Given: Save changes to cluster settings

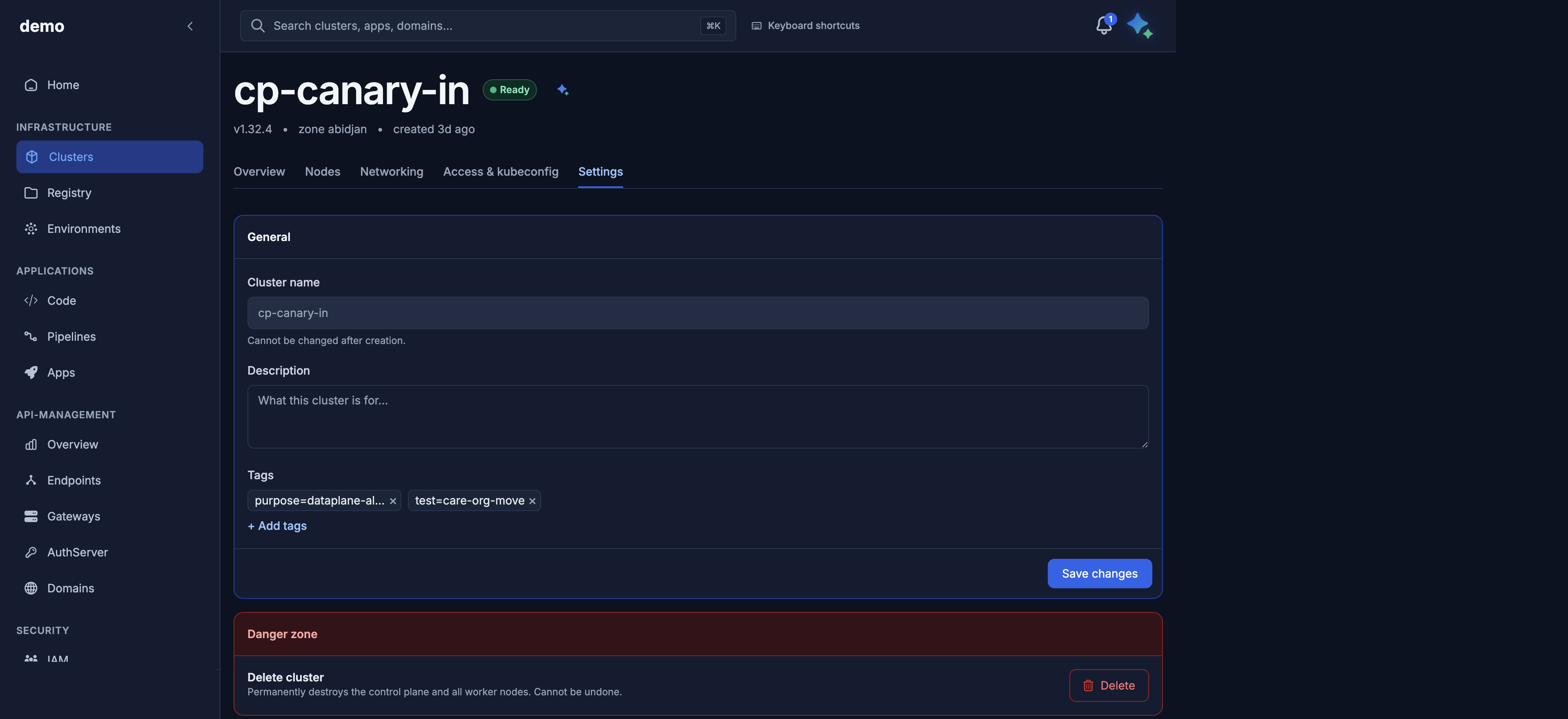Looking at the screenshot, I should coord(1099,574).
